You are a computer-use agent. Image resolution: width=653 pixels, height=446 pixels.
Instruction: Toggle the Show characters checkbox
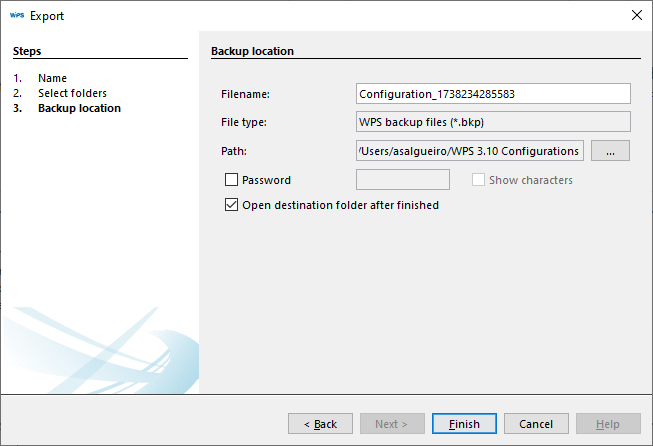pyautogui.click(x=479, y=180)
